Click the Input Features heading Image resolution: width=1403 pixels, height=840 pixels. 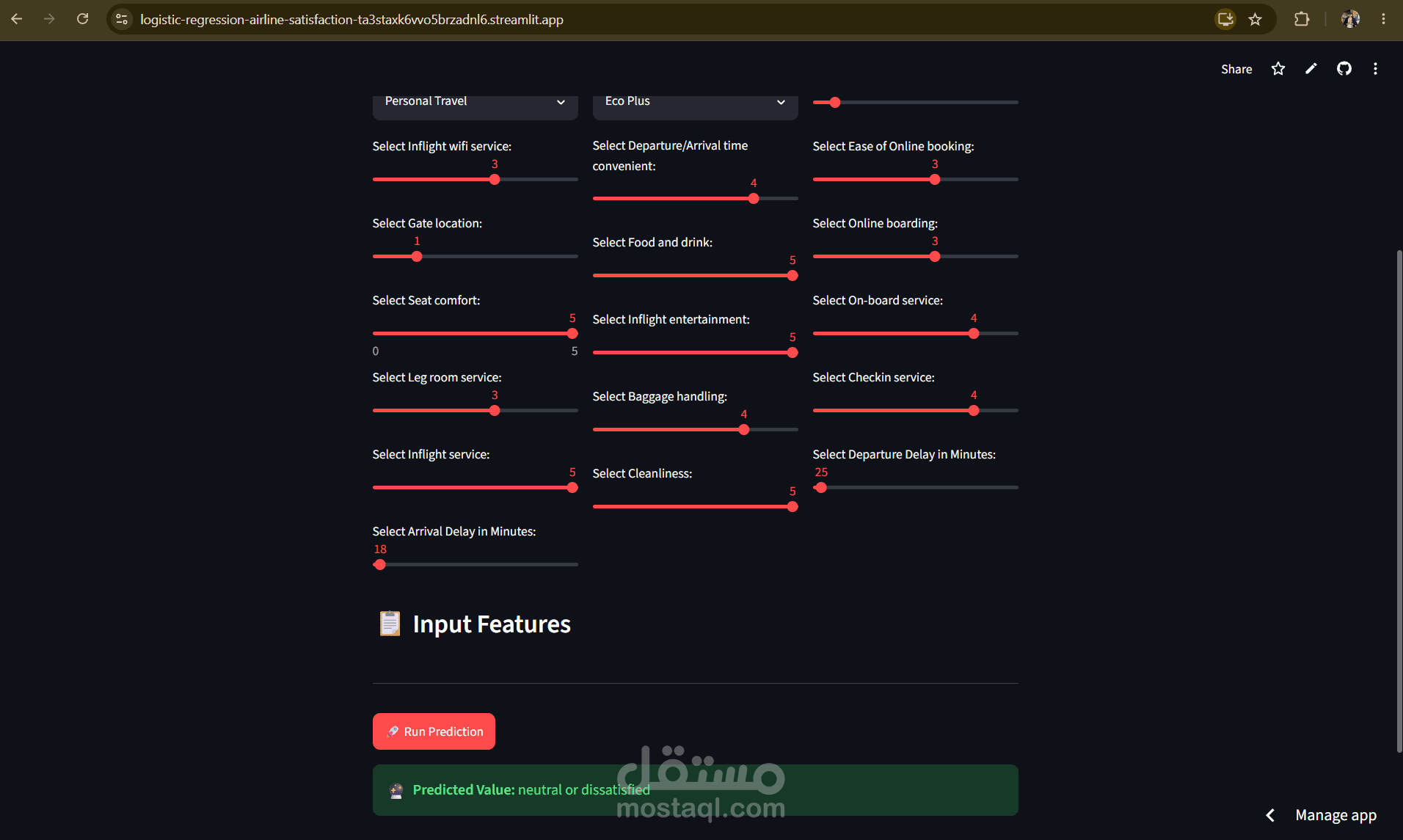[492, 624]
